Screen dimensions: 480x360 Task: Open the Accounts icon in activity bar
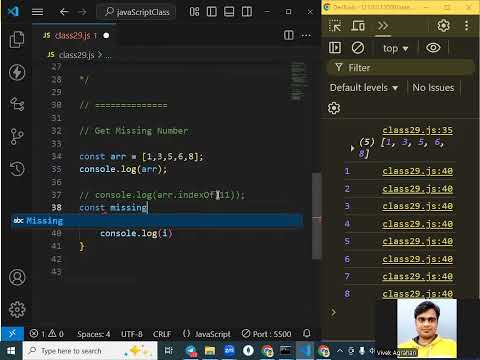pyautogui.click(x=17, y=277)
